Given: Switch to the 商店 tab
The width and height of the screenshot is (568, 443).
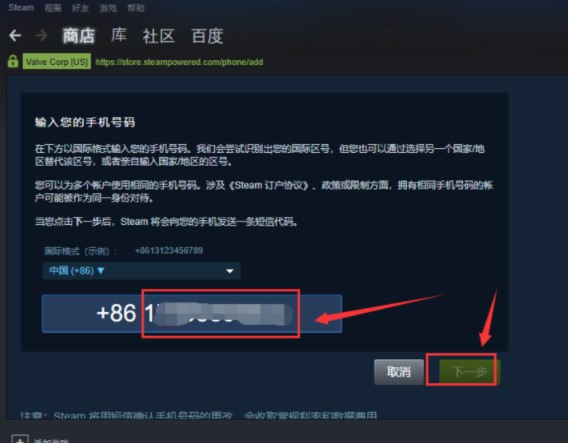Looking at the screenshot, I should (x=79, y=36).
